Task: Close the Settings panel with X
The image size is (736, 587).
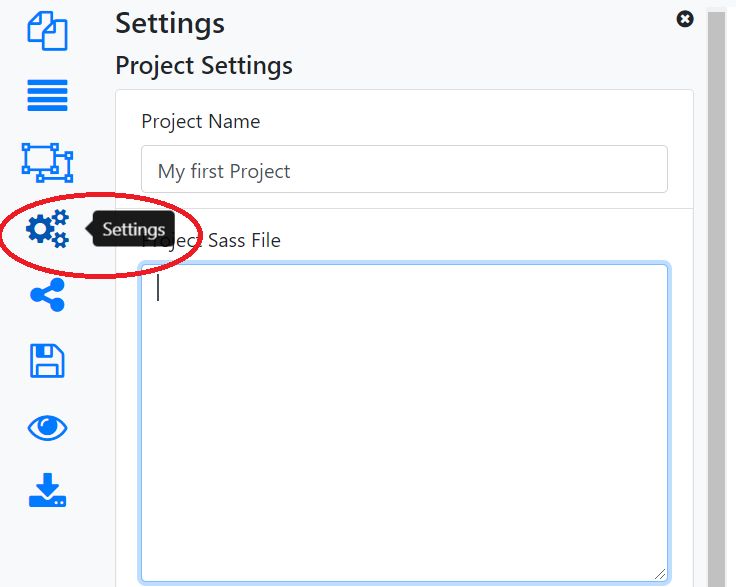Action: pos(685,19)
